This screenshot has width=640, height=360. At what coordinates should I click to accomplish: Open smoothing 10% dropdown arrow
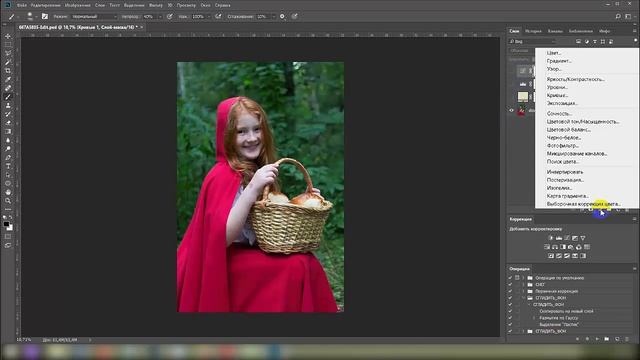[274, 17]
